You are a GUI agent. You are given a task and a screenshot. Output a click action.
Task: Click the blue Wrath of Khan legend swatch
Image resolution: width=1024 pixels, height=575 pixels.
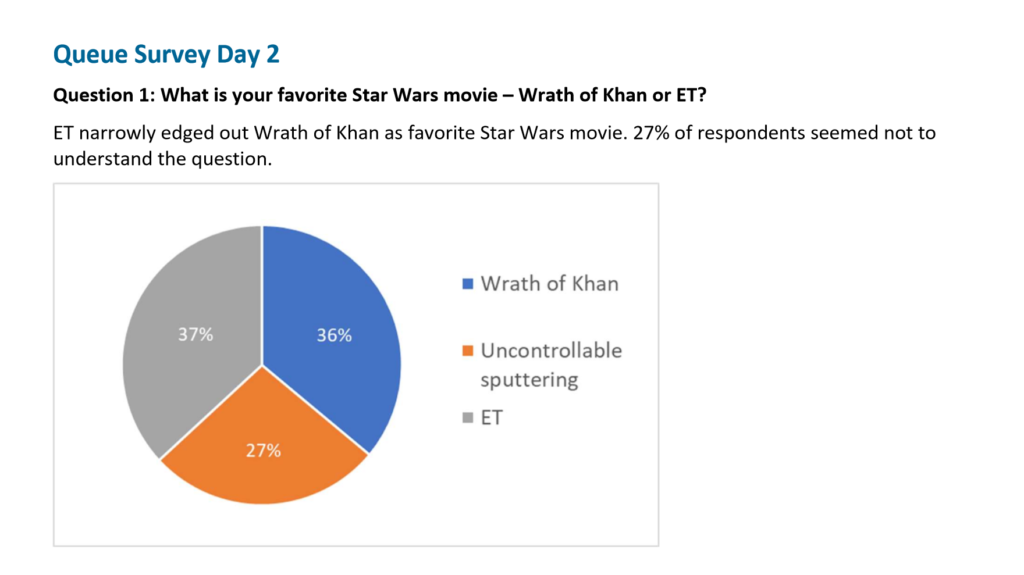click(468, 284)
